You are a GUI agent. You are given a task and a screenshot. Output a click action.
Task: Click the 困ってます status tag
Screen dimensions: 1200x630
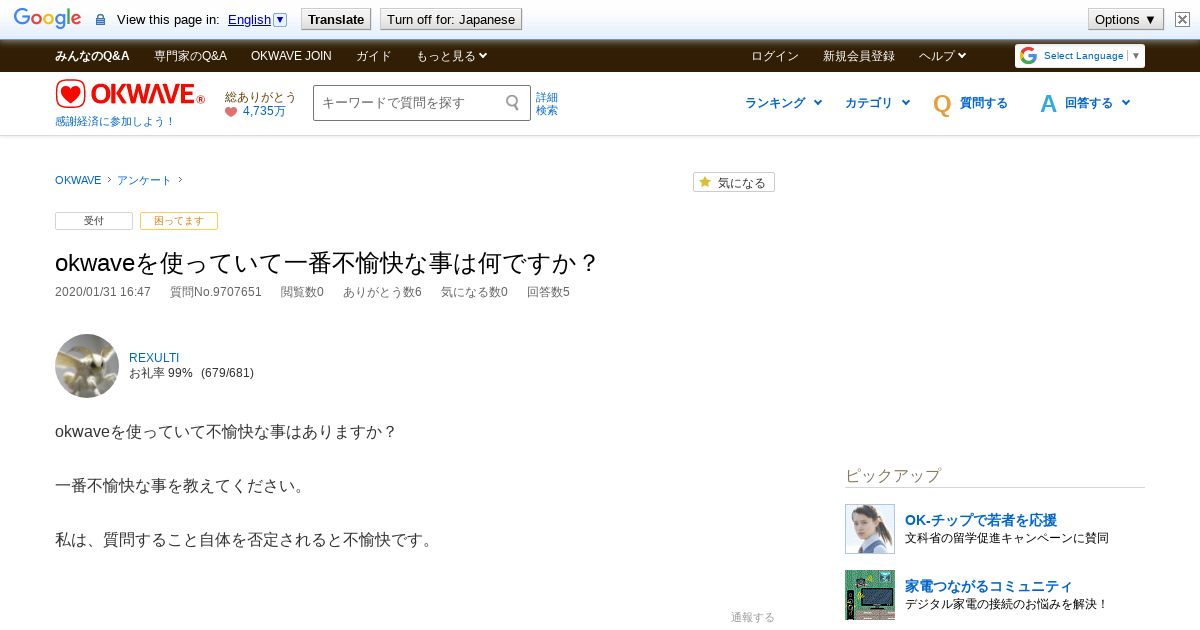[179, 221]
